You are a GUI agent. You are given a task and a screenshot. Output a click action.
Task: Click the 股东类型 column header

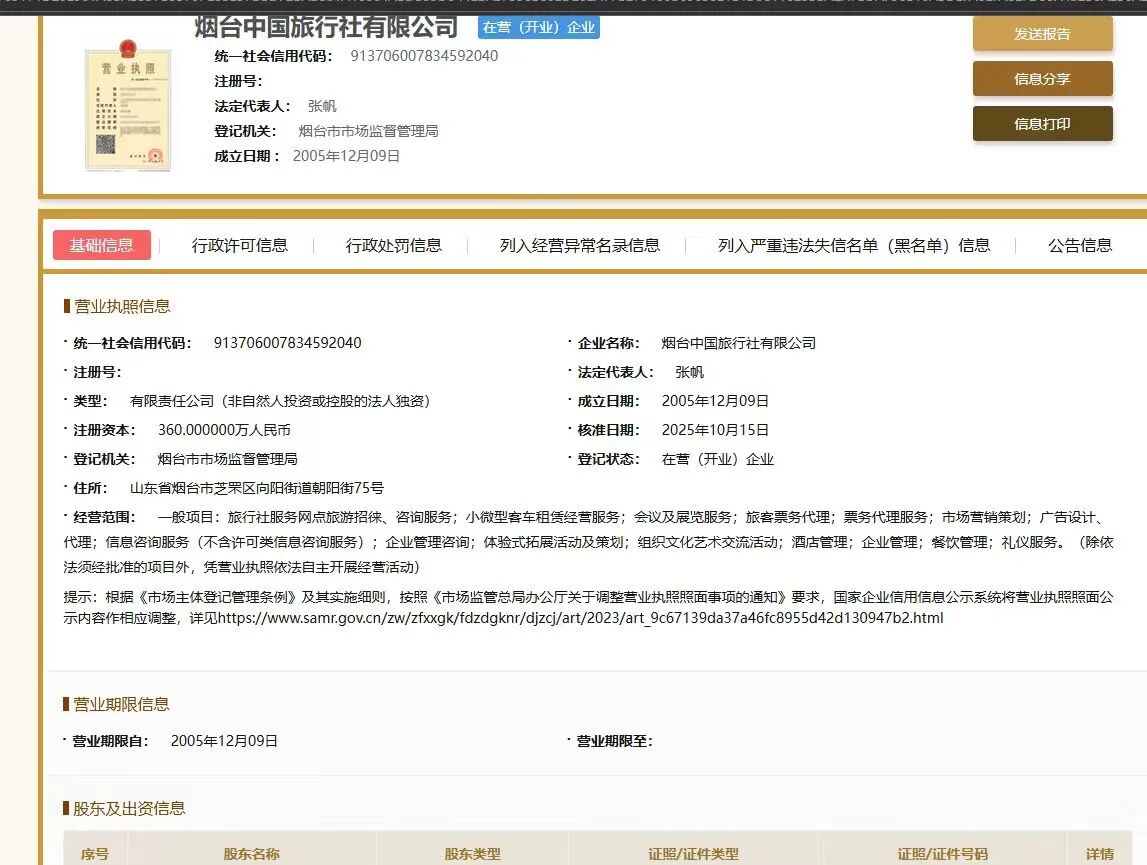473,854
